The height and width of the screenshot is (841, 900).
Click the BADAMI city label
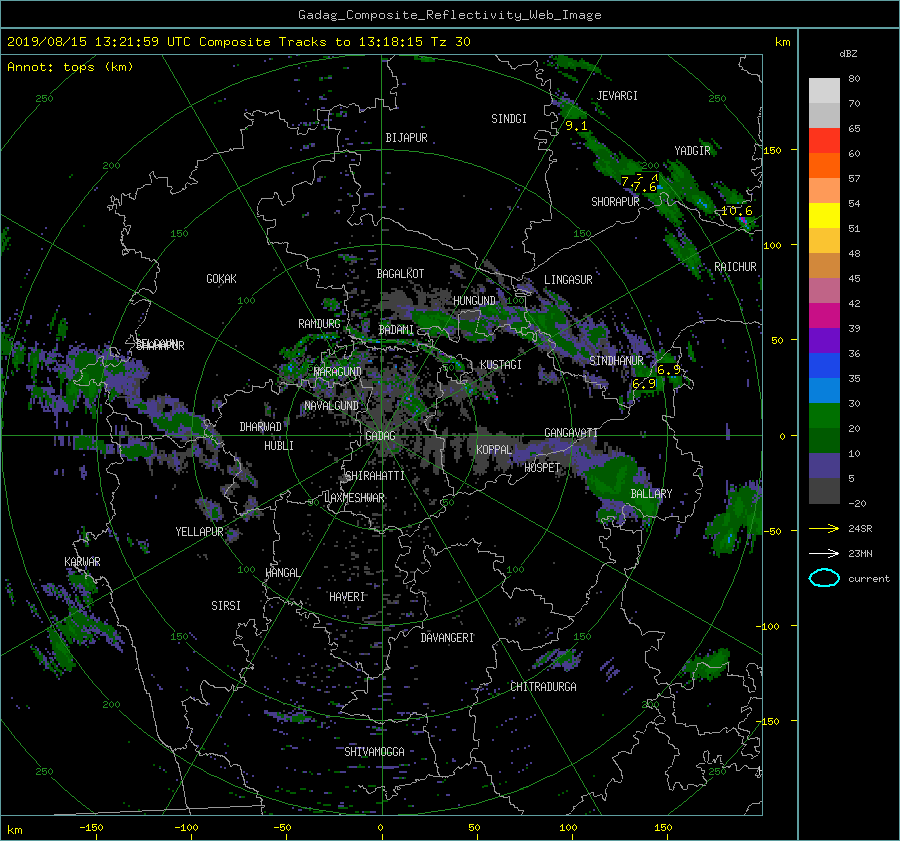click(x=396, y=330)
